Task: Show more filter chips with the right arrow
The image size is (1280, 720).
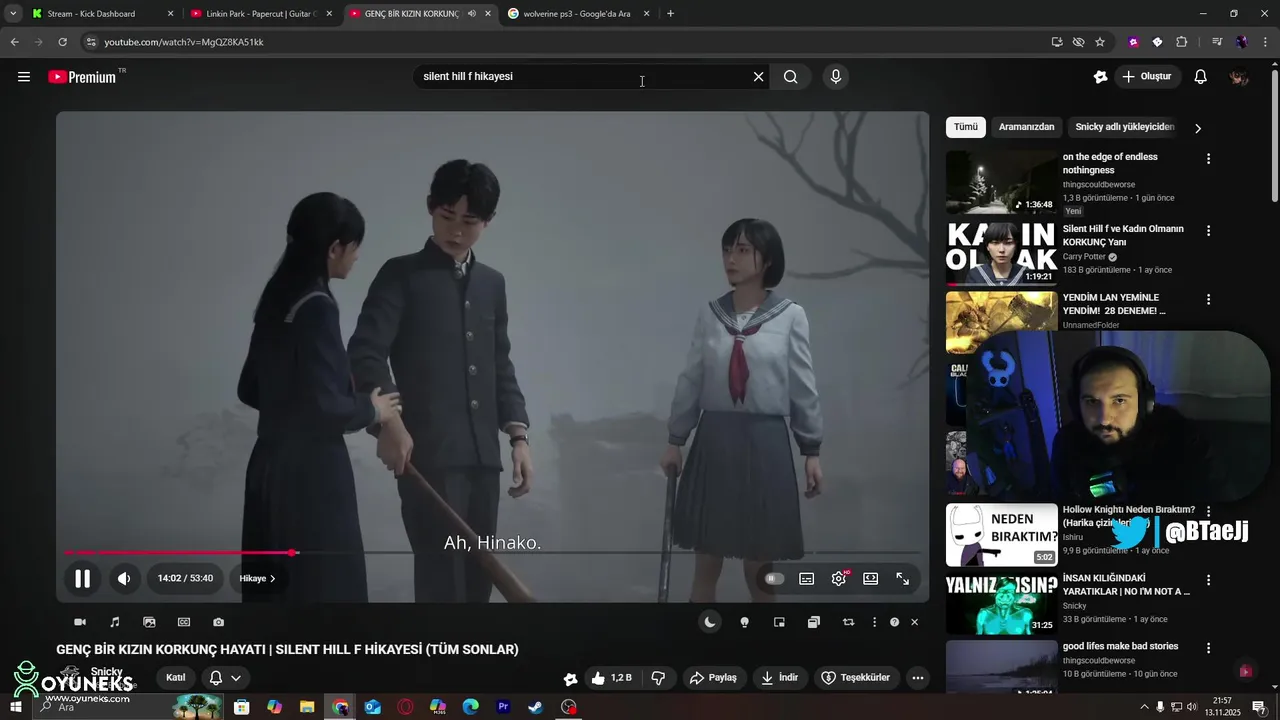Action: [1197, 128]
